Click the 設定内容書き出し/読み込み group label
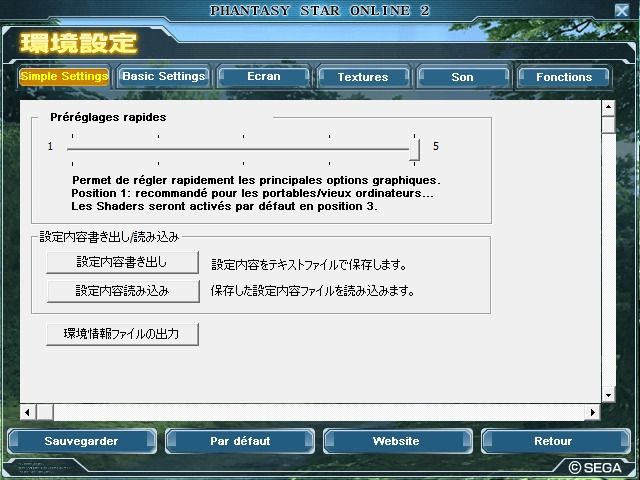The width and height of the screenshot is (640, 480). point(109,237)
